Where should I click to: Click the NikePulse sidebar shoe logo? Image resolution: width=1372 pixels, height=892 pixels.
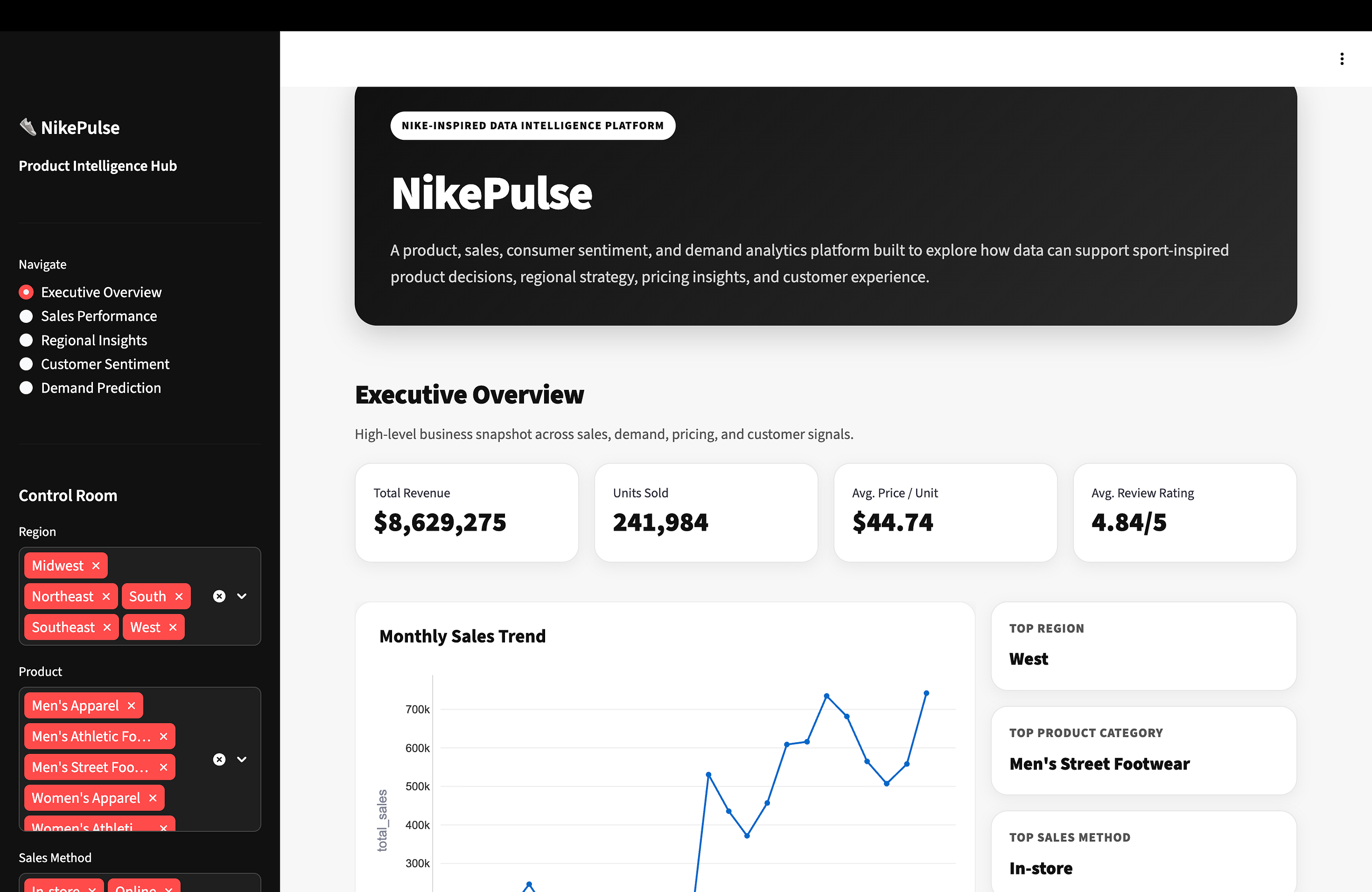(x=27, y=126)
